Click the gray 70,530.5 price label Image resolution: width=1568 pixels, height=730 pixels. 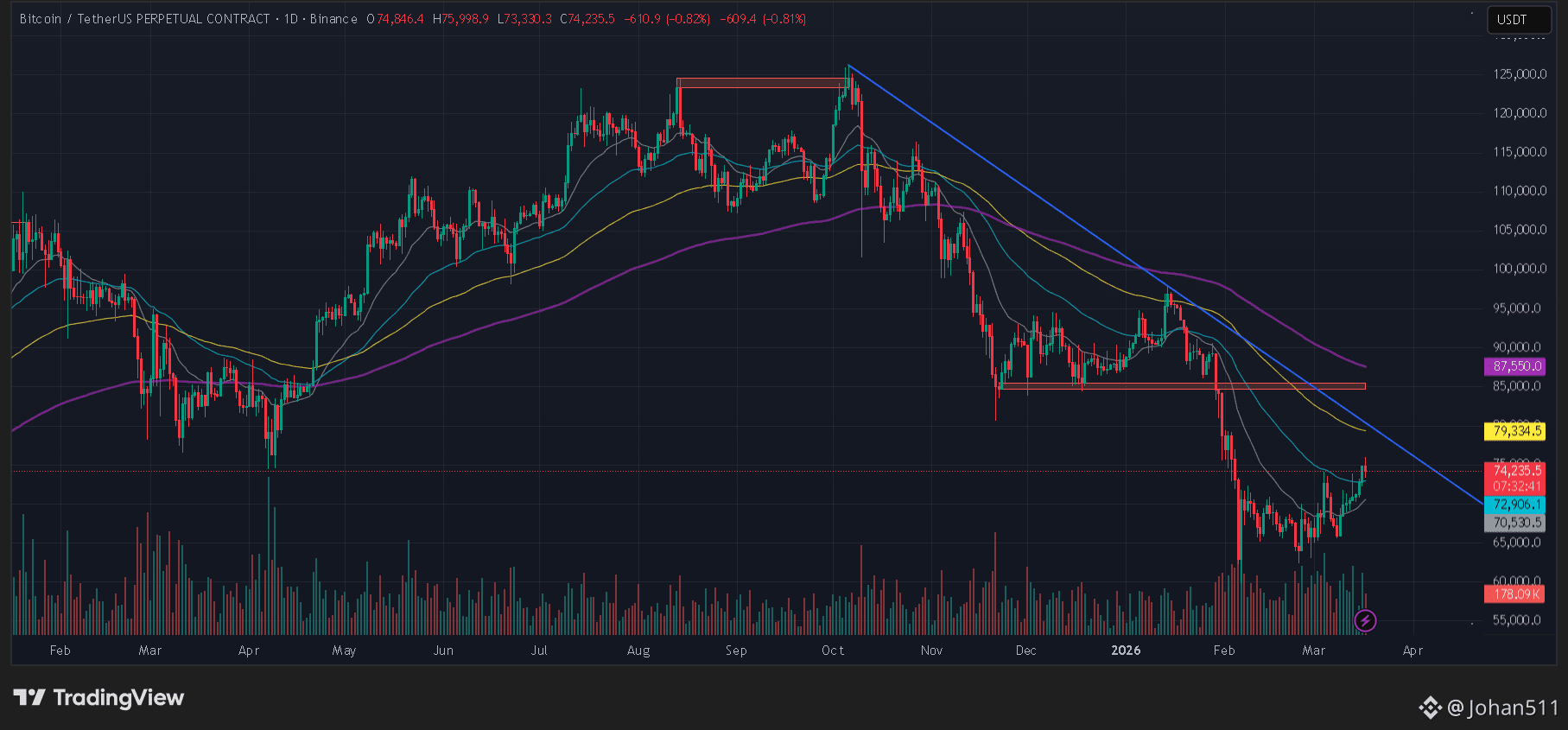(1515, 523)
